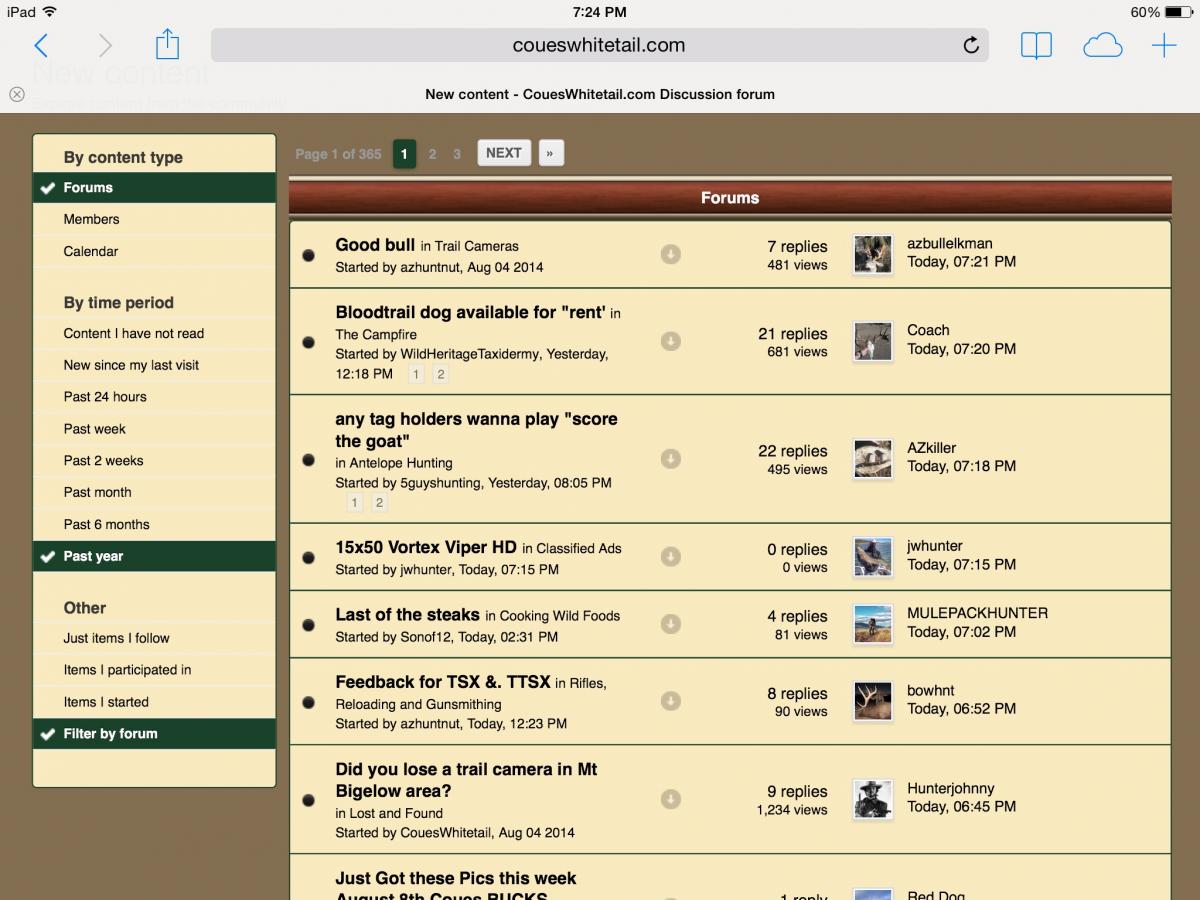The image size is (1200, 900).
Task: Filter by Past 2 weeks
Action: pyautogui.click(x=154, y=461)
